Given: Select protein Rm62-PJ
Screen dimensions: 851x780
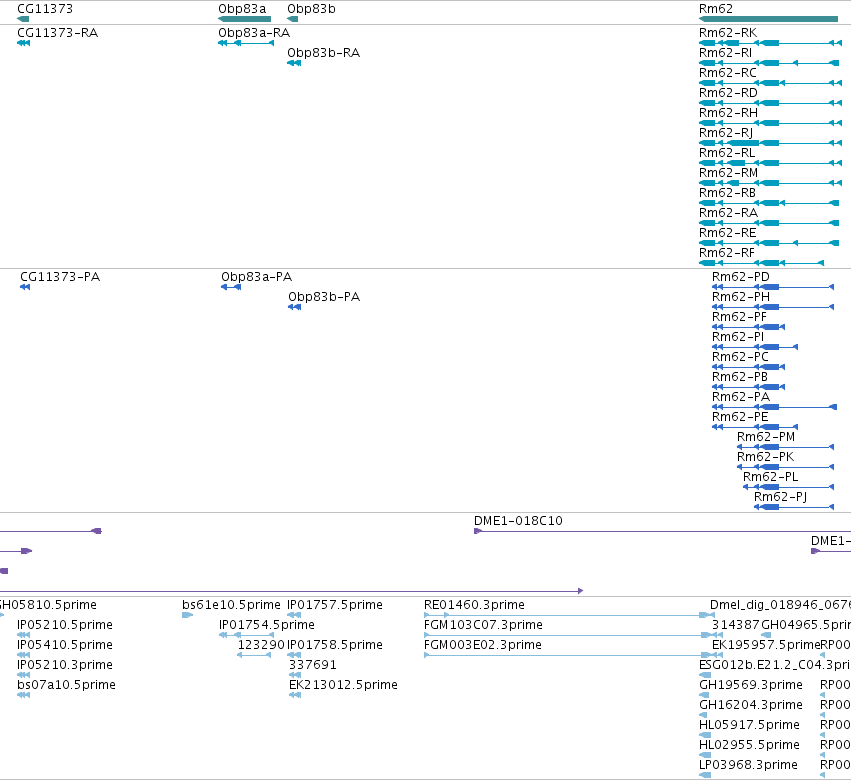Looking at the screenshot, I should (794, 508).
